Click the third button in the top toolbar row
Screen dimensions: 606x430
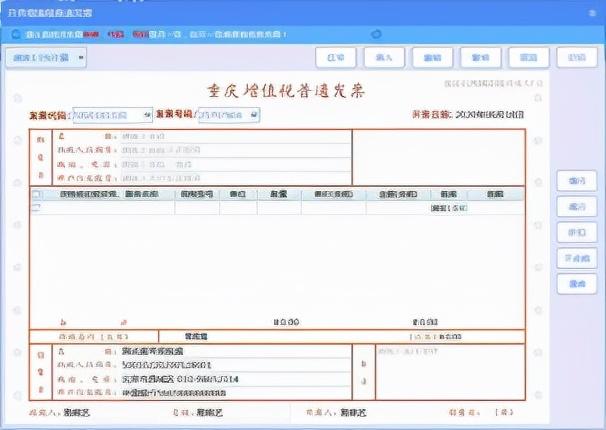click(x=433, y=58)
